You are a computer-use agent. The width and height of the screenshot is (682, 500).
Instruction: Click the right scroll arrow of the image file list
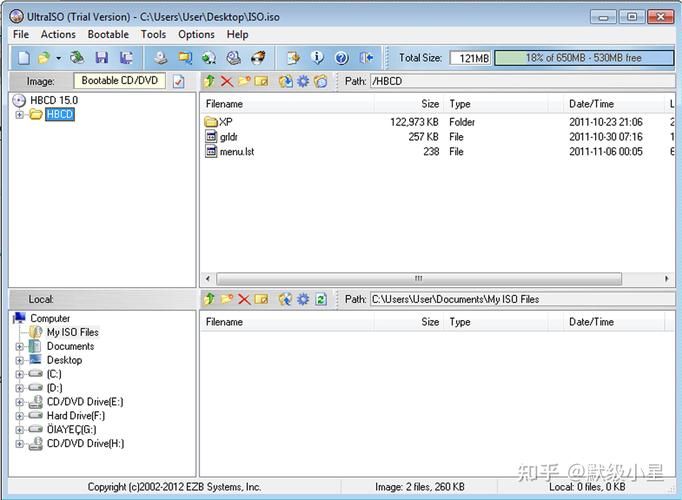[x=667, y=278]
